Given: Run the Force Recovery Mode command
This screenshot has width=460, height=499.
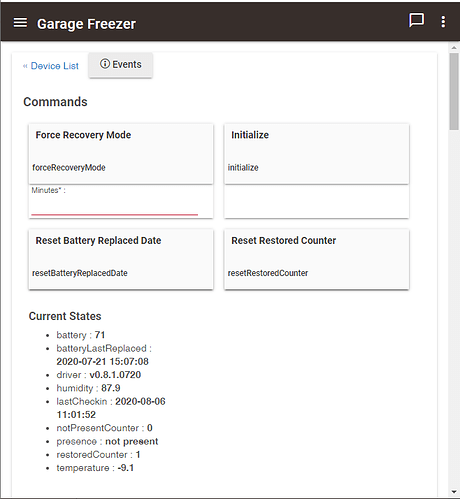Looking at the screenshot, I should [121, 154].
